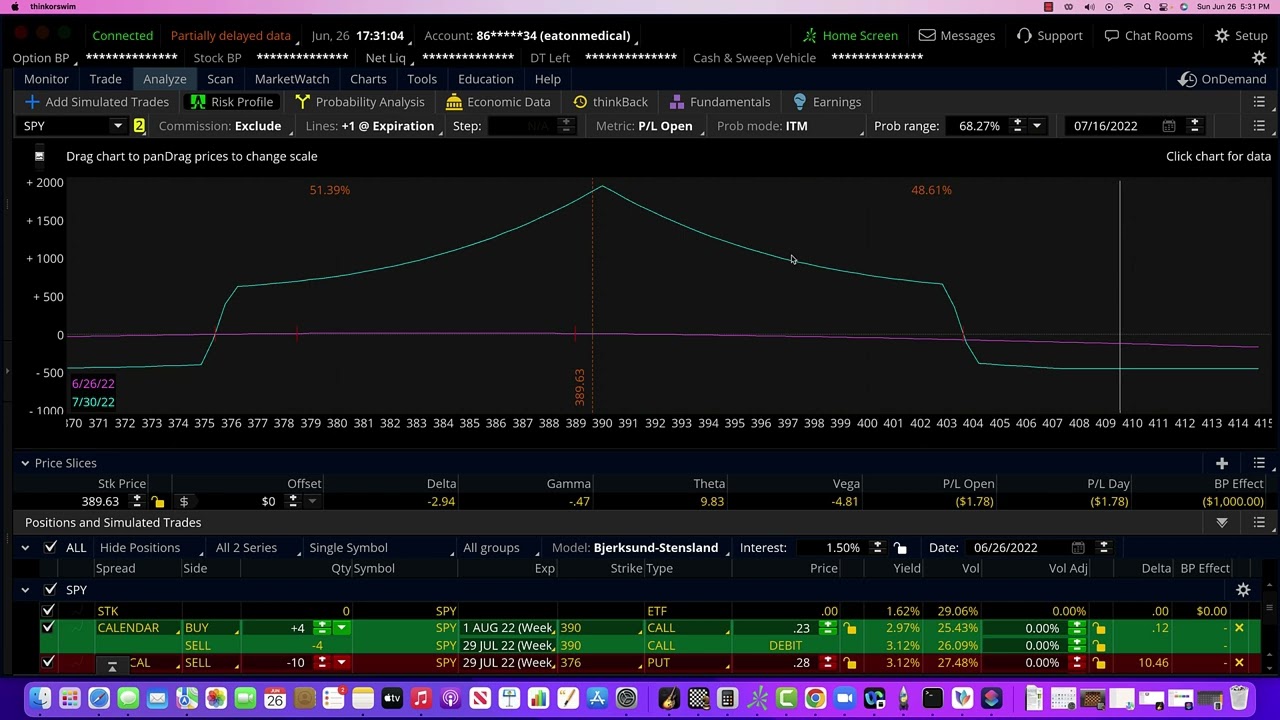The width and height of the screenshot is (1280, 720).
Task: Add a new price slice with plus
Action: pyautogui.click(x=1221, y=463)
